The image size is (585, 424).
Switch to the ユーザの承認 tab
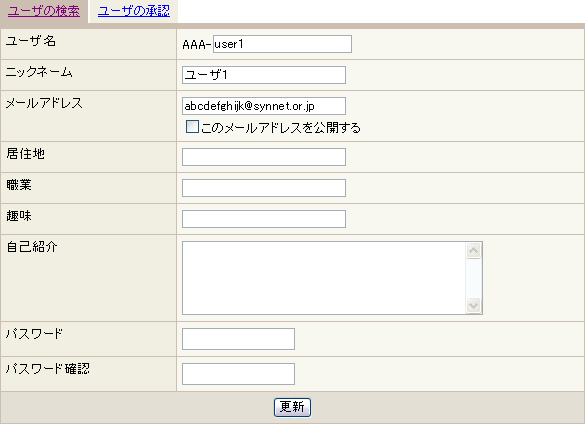pos(134,11)
